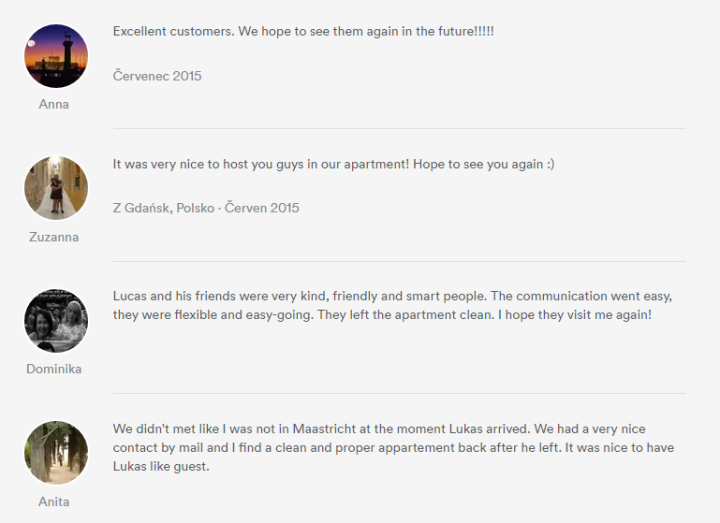Click Dominika's black-and-white avatar
The image size is (720, 523).
tap(56, 321)
